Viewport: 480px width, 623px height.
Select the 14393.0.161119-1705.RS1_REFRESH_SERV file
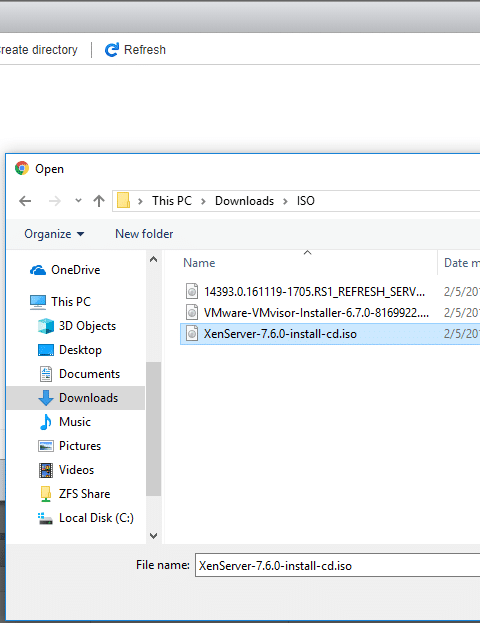[314, 292]
